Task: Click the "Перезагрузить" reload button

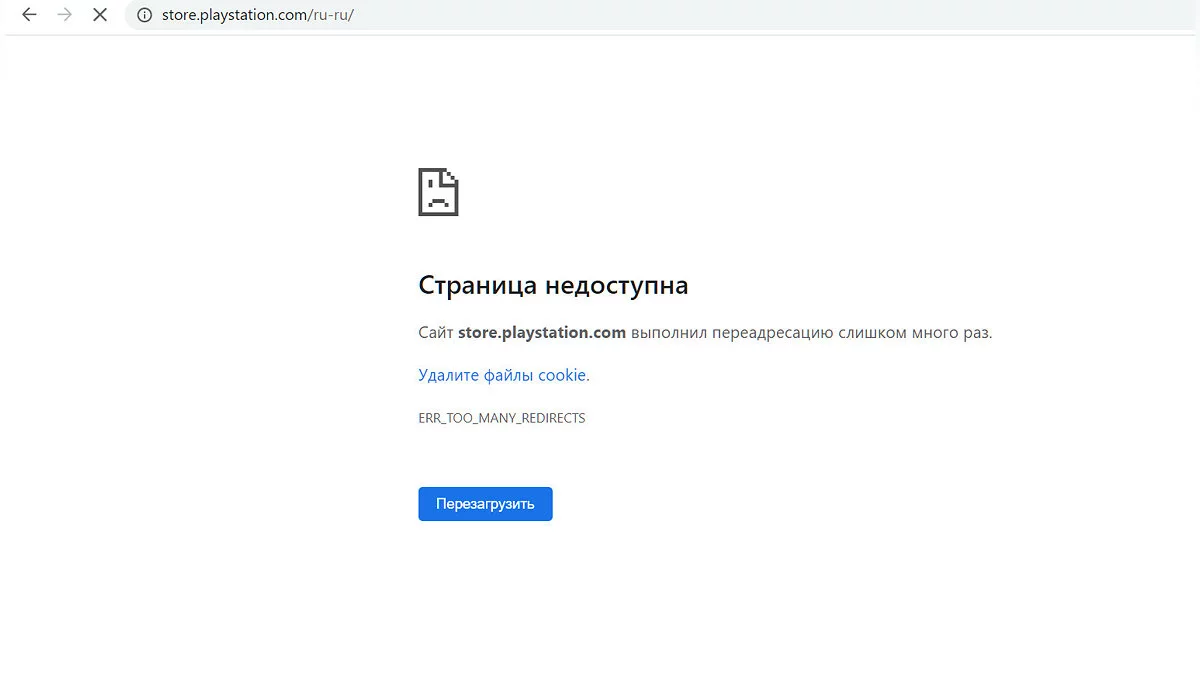Action: click(x=485, y=504)
